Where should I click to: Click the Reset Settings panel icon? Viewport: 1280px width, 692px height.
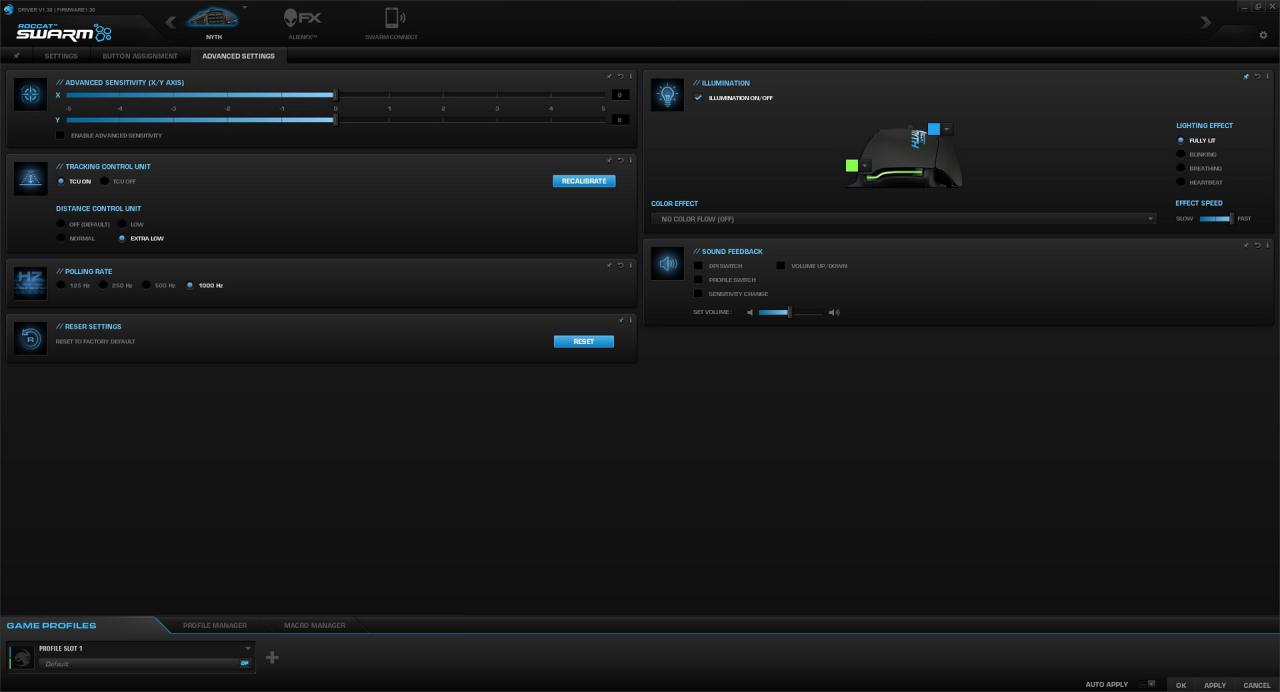click(x=31, y=339)
